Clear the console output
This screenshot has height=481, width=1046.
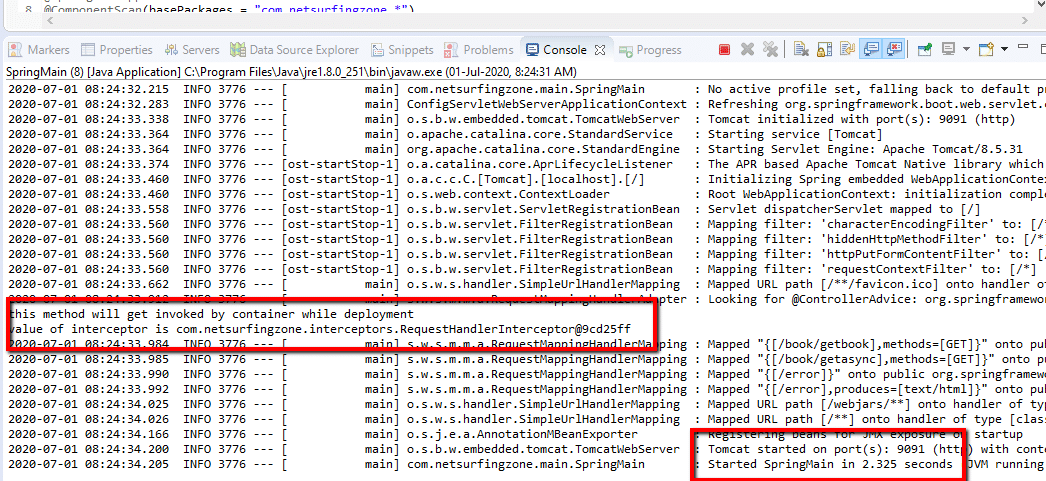pyautogui.click(x=801, y=49)
